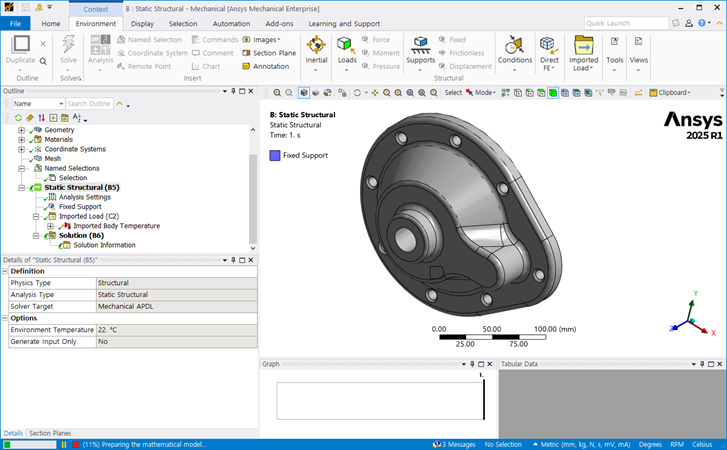The width and height of the screenshot is (727, 450).
Task: Collapse the Definition section in Details
Action: click(x=5, y=271)
